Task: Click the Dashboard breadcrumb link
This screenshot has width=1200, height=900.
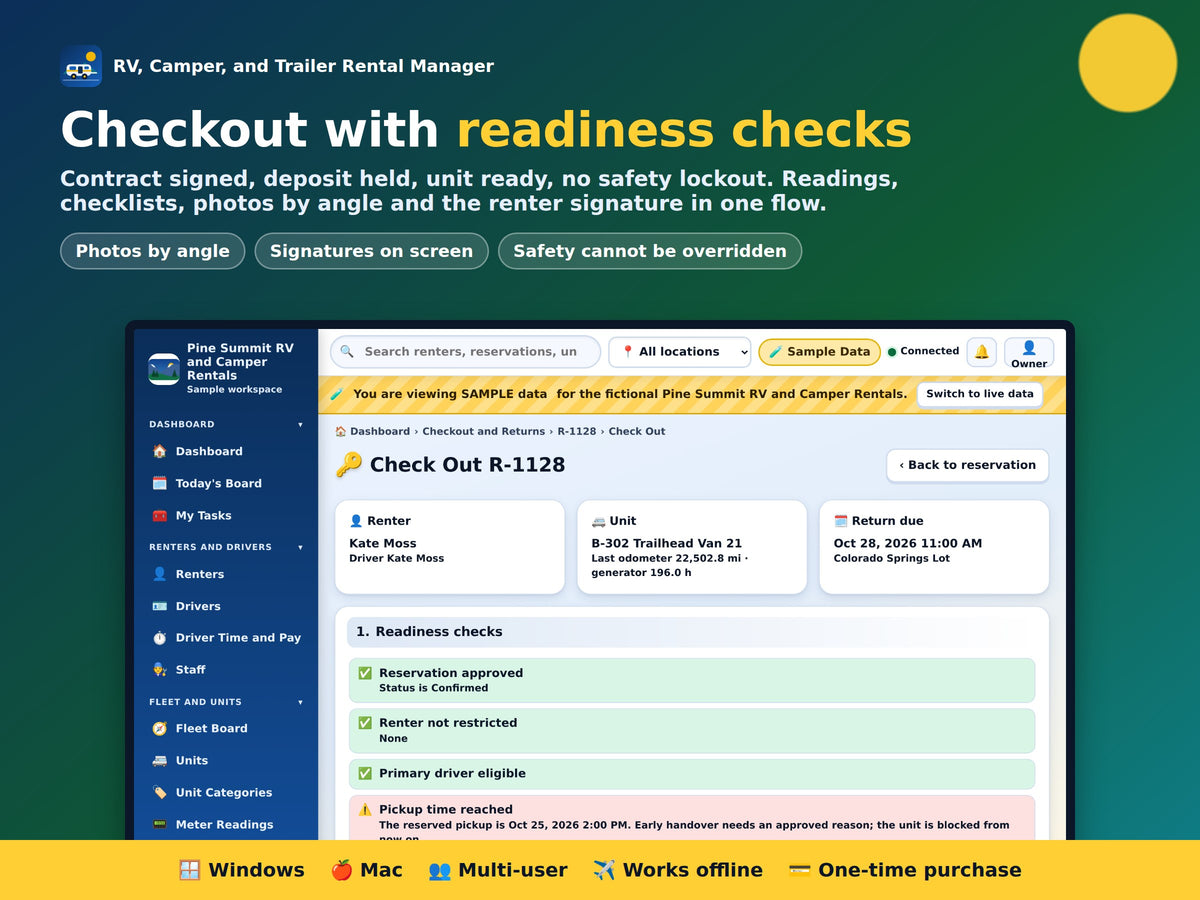Action: click(x=379, y=431)
